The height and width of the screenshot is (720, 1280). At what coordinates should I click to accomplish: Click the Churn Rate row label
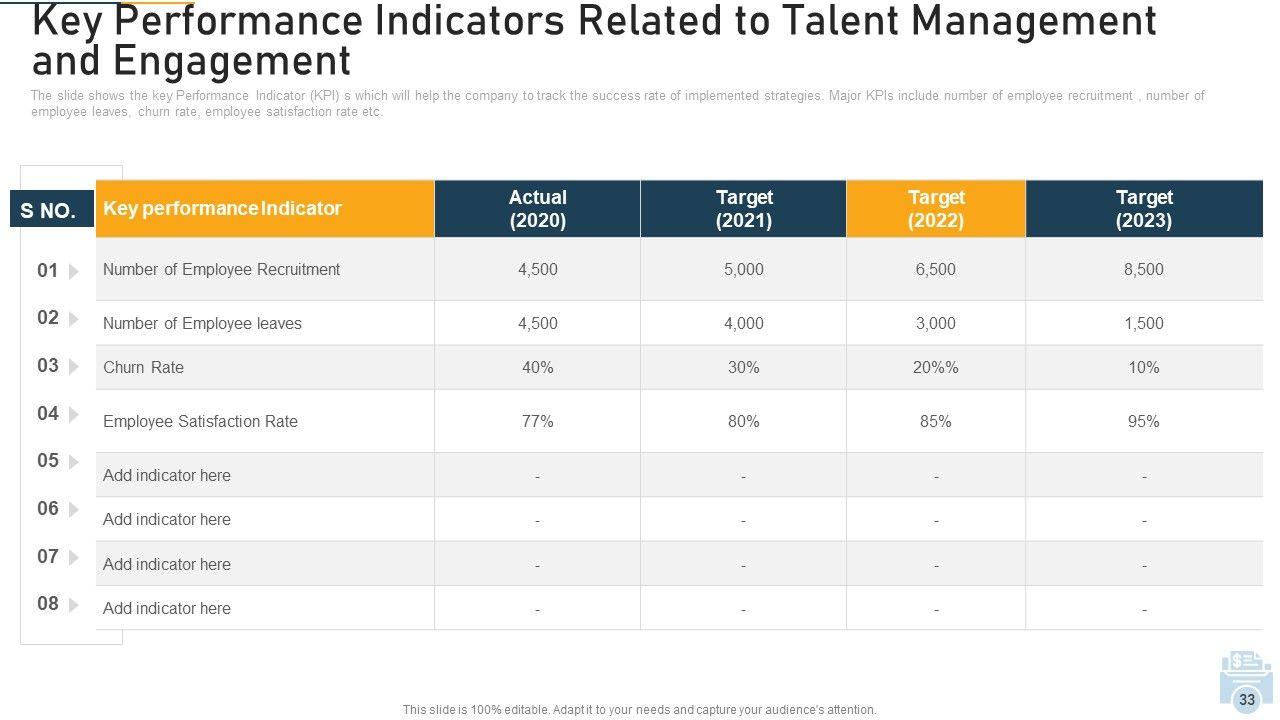pos(144,367)
